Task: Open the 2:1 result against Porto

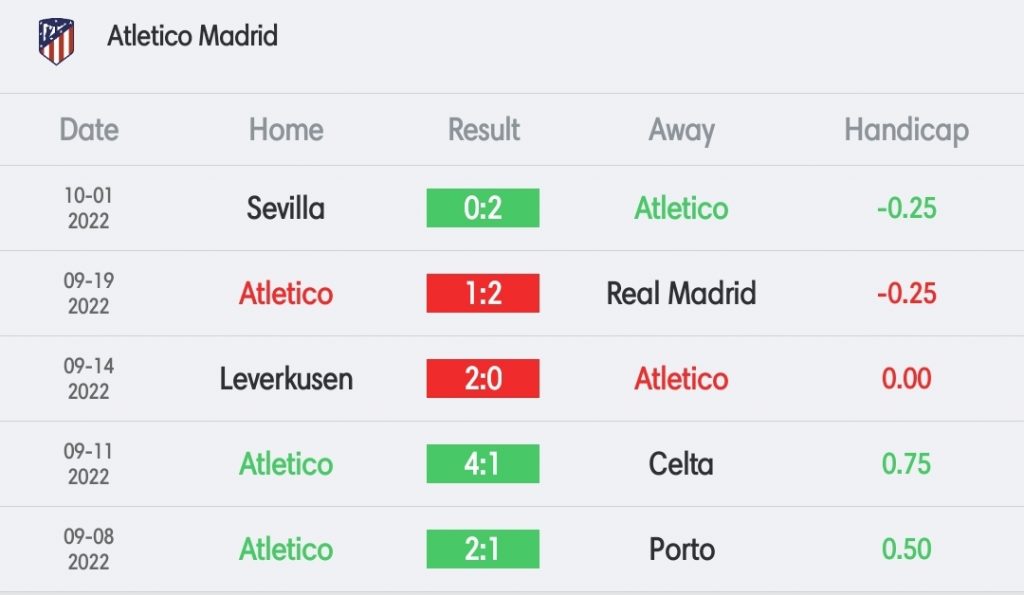Action: [x=483, y=549]
